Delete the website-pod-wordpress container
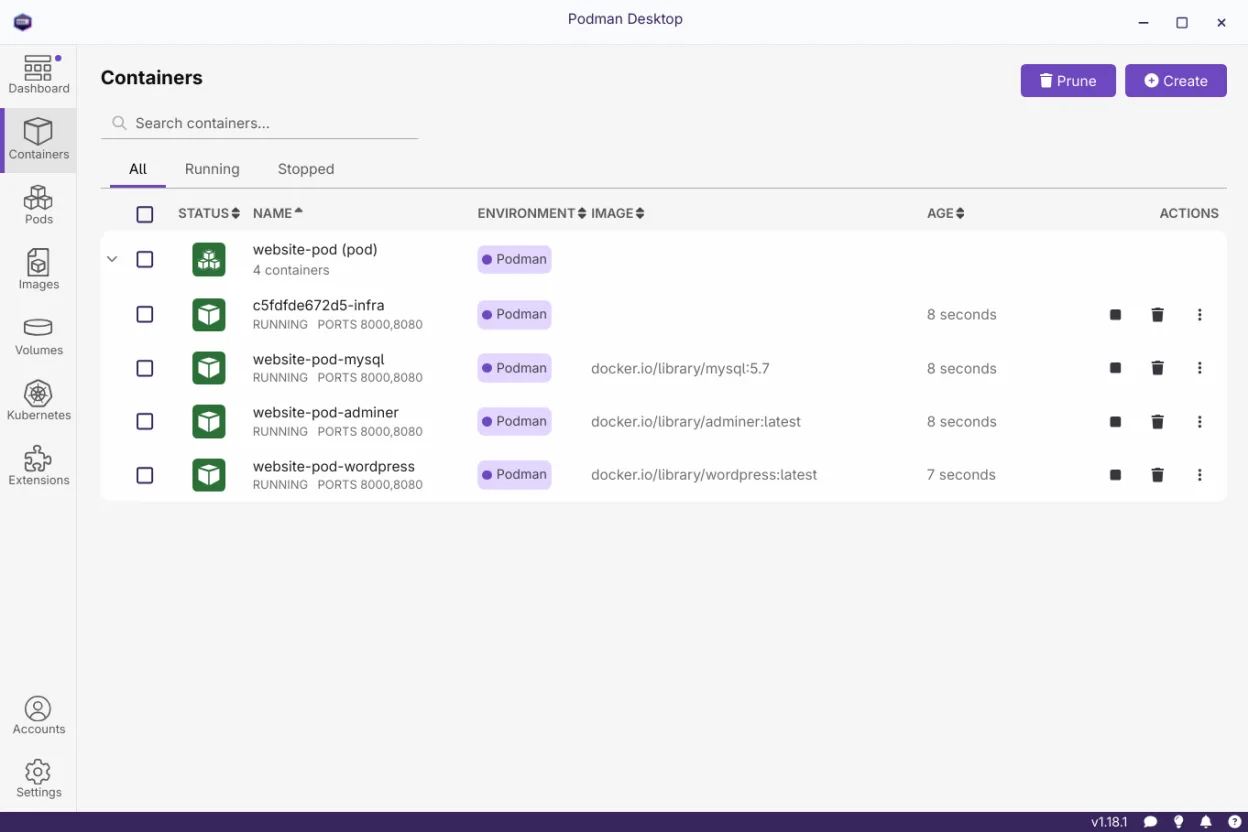This screenshot has width=1248, height=832. click(1157, 475)
